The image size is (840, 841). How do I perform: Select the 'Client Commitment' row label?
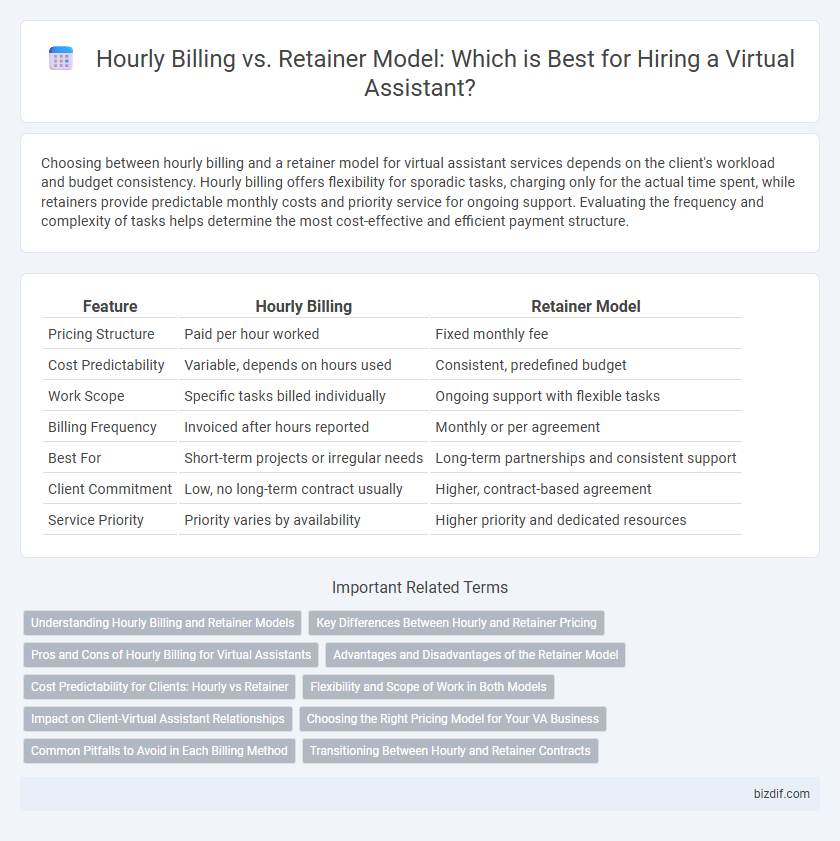pyautogui.click(x=110, y=489)
